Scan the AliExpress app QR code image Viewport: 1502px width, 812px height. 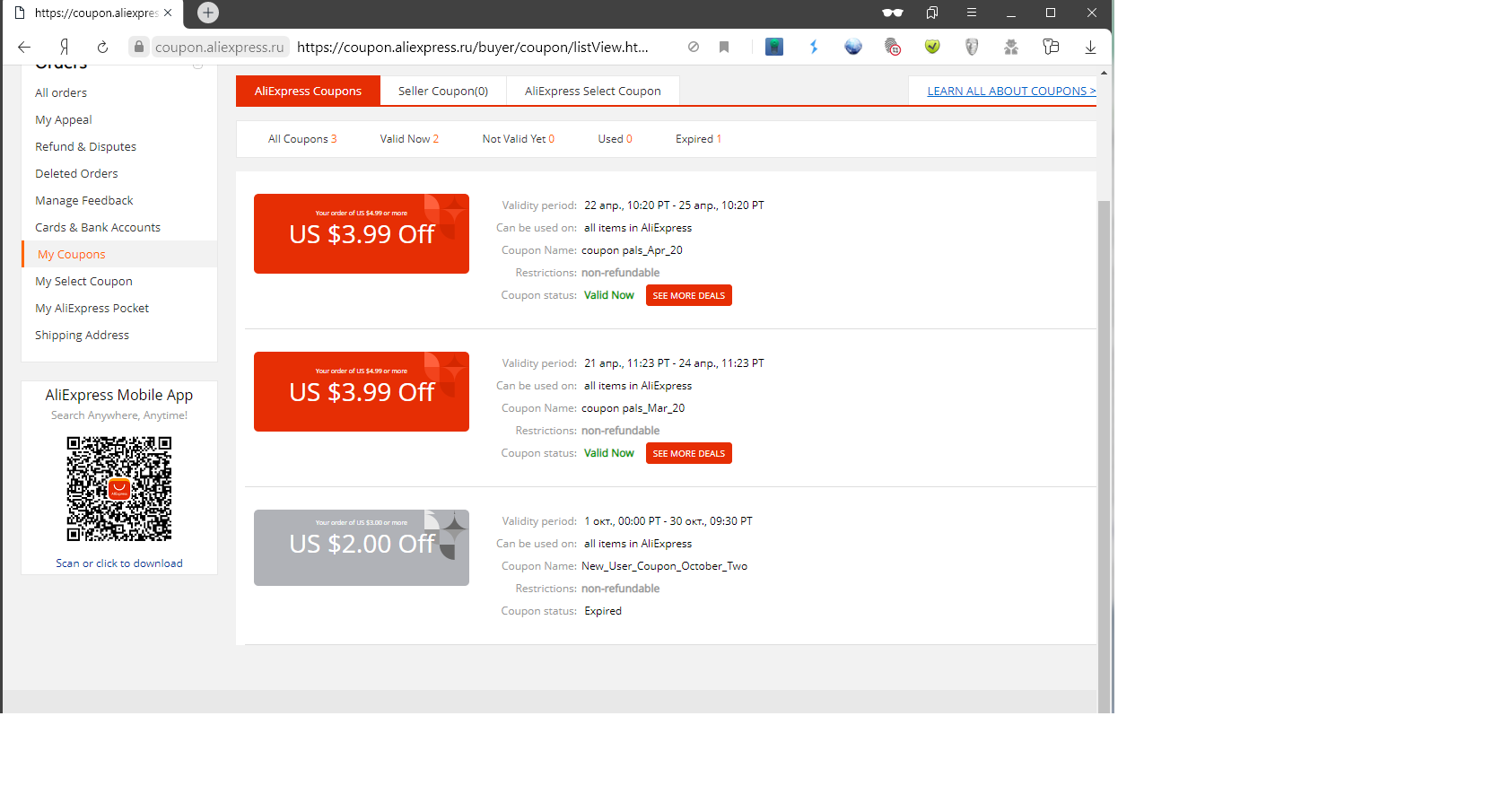119,489
